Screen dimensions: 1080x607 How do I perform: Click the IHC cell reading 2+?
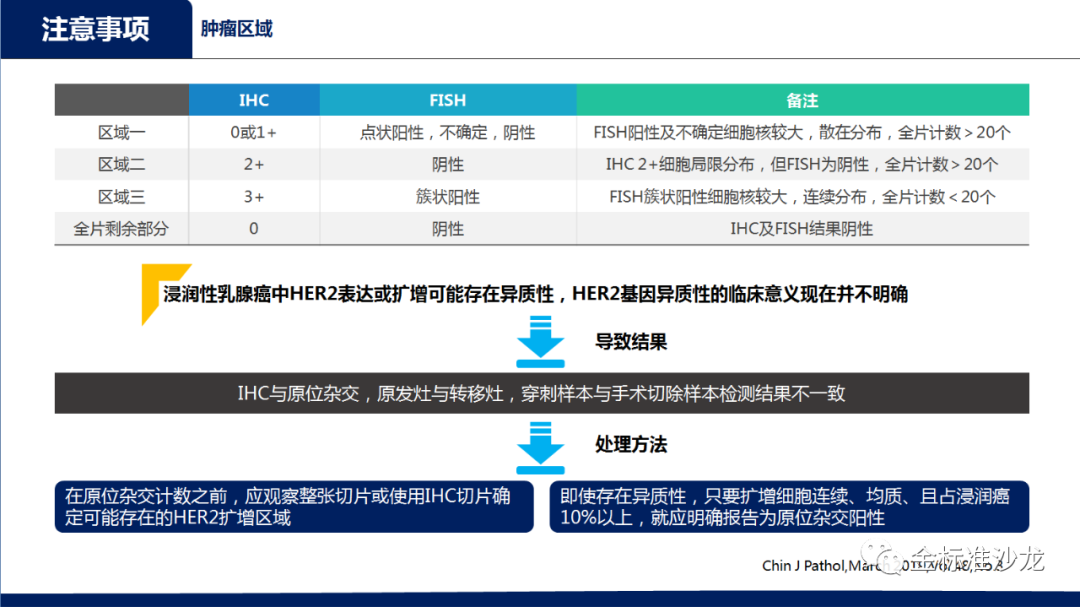pos(254,165)
